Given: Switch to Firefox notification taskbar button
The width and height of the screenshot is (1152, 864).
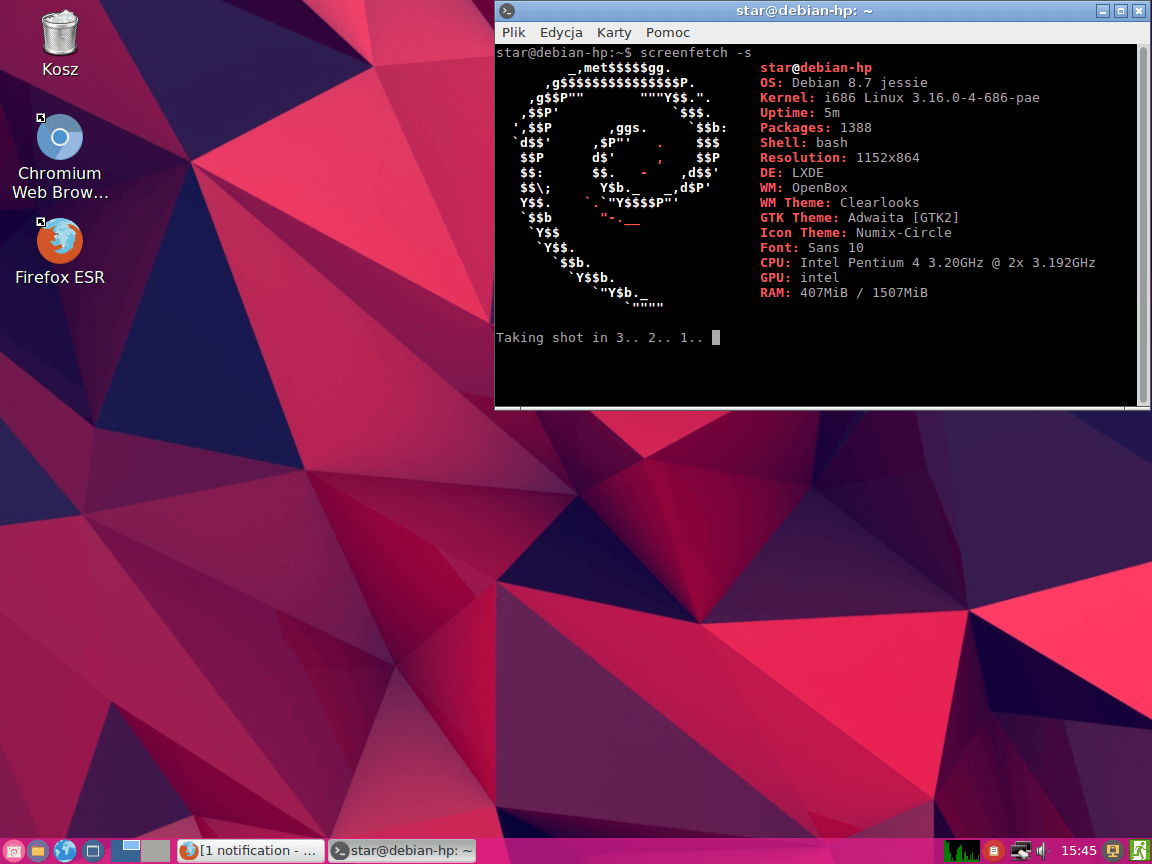Looking at the screenshot, I should point(250,851).
